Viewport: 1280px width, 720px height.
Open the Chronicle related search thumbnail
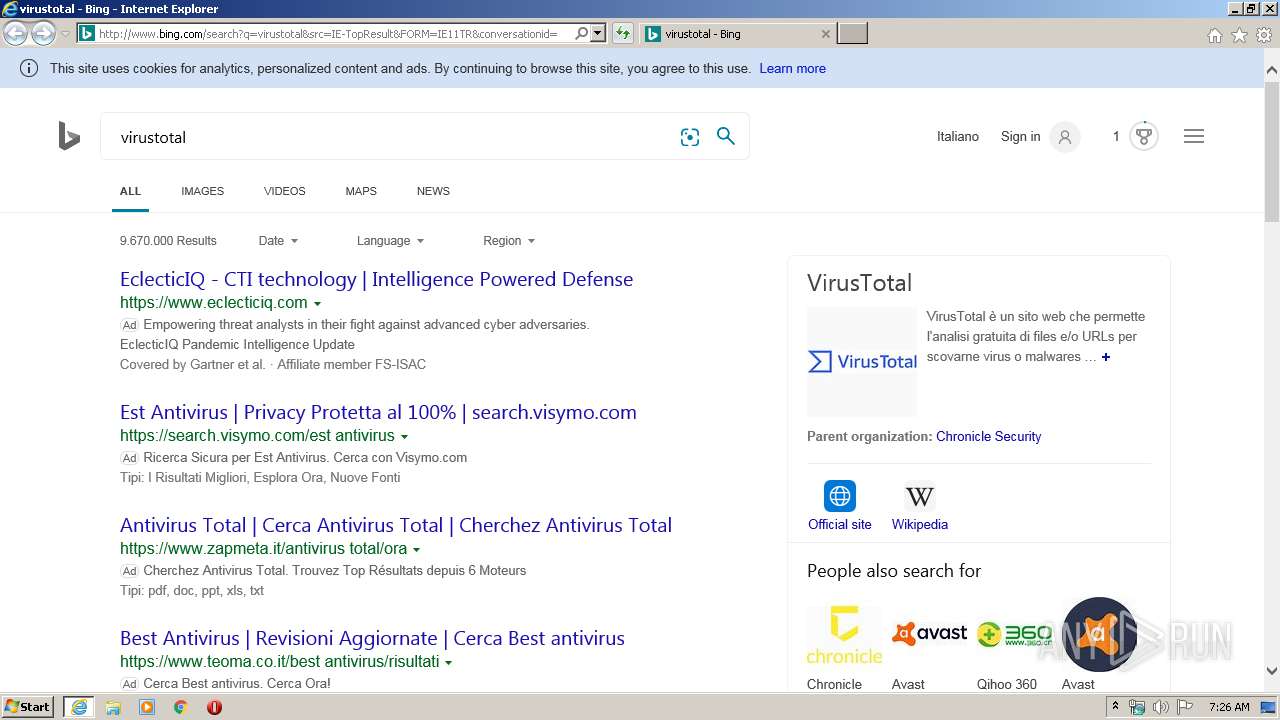point(844,635)
